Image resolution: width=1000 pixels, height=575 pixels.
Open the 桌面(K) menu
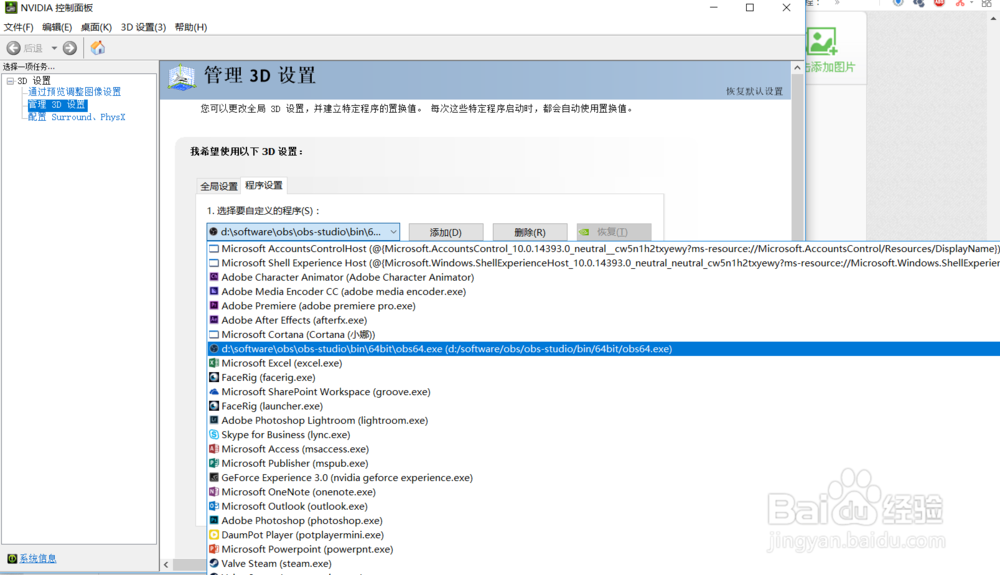96,27
